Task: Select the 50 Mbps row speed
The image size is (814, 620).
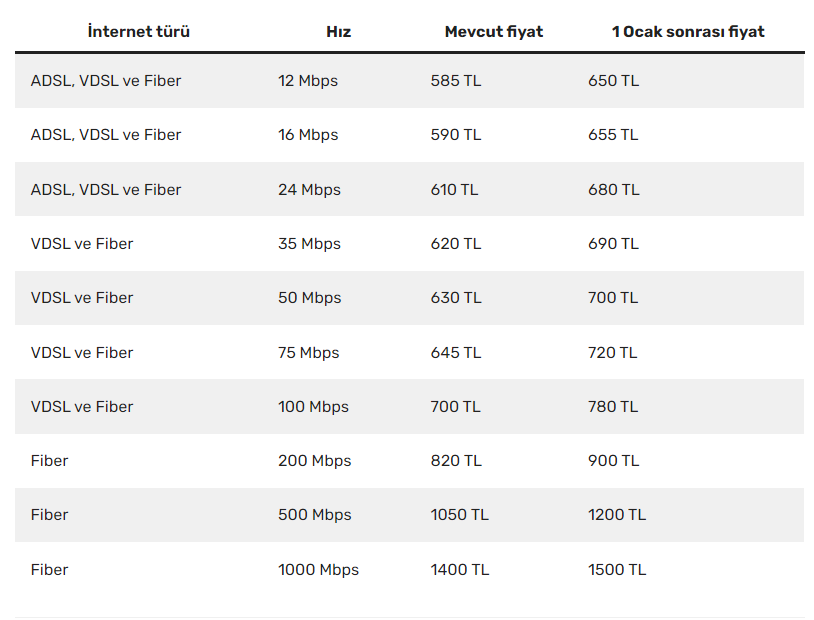Action: [309, 298]
